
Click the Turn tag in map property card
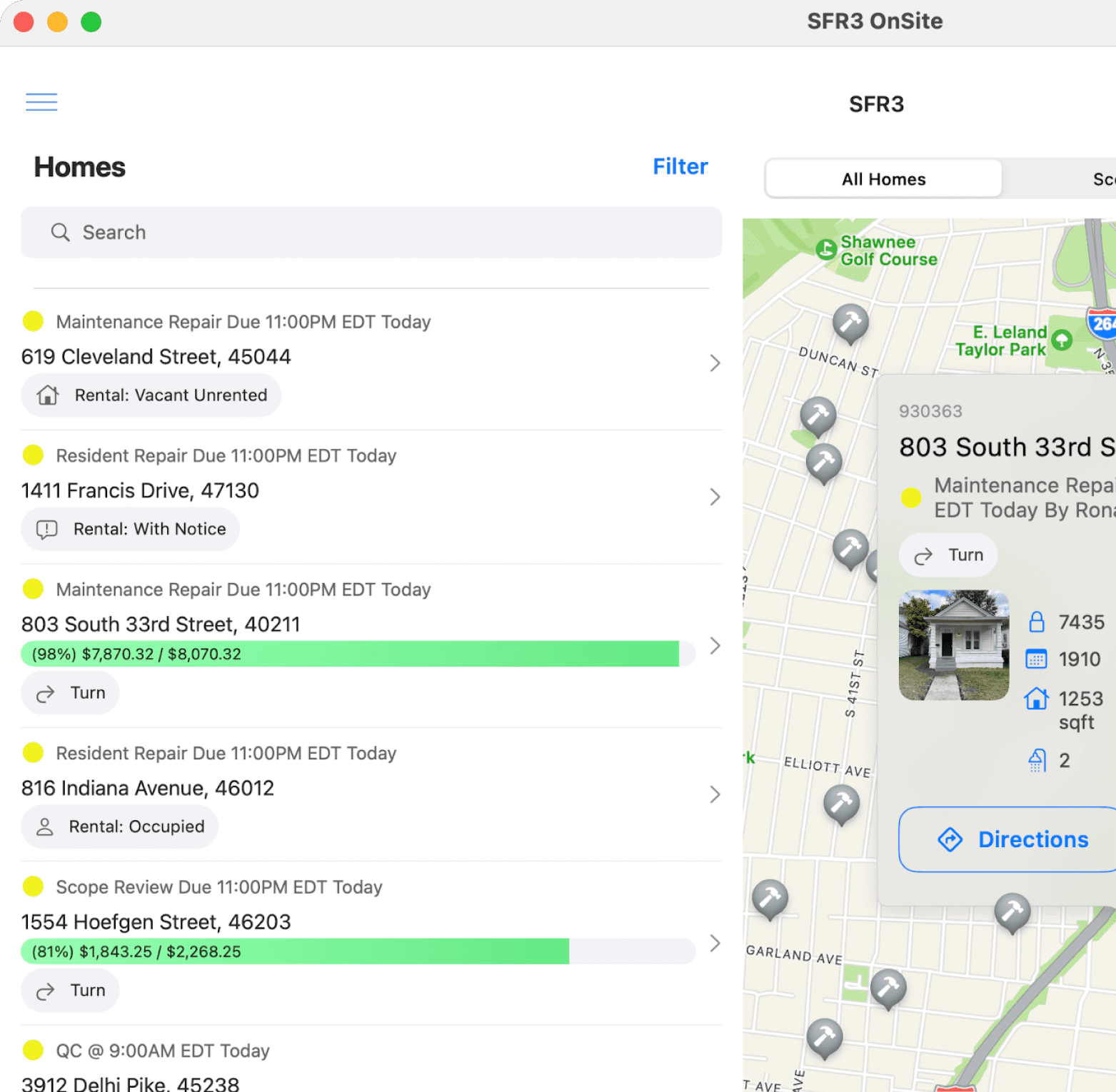tap(948, 555)
